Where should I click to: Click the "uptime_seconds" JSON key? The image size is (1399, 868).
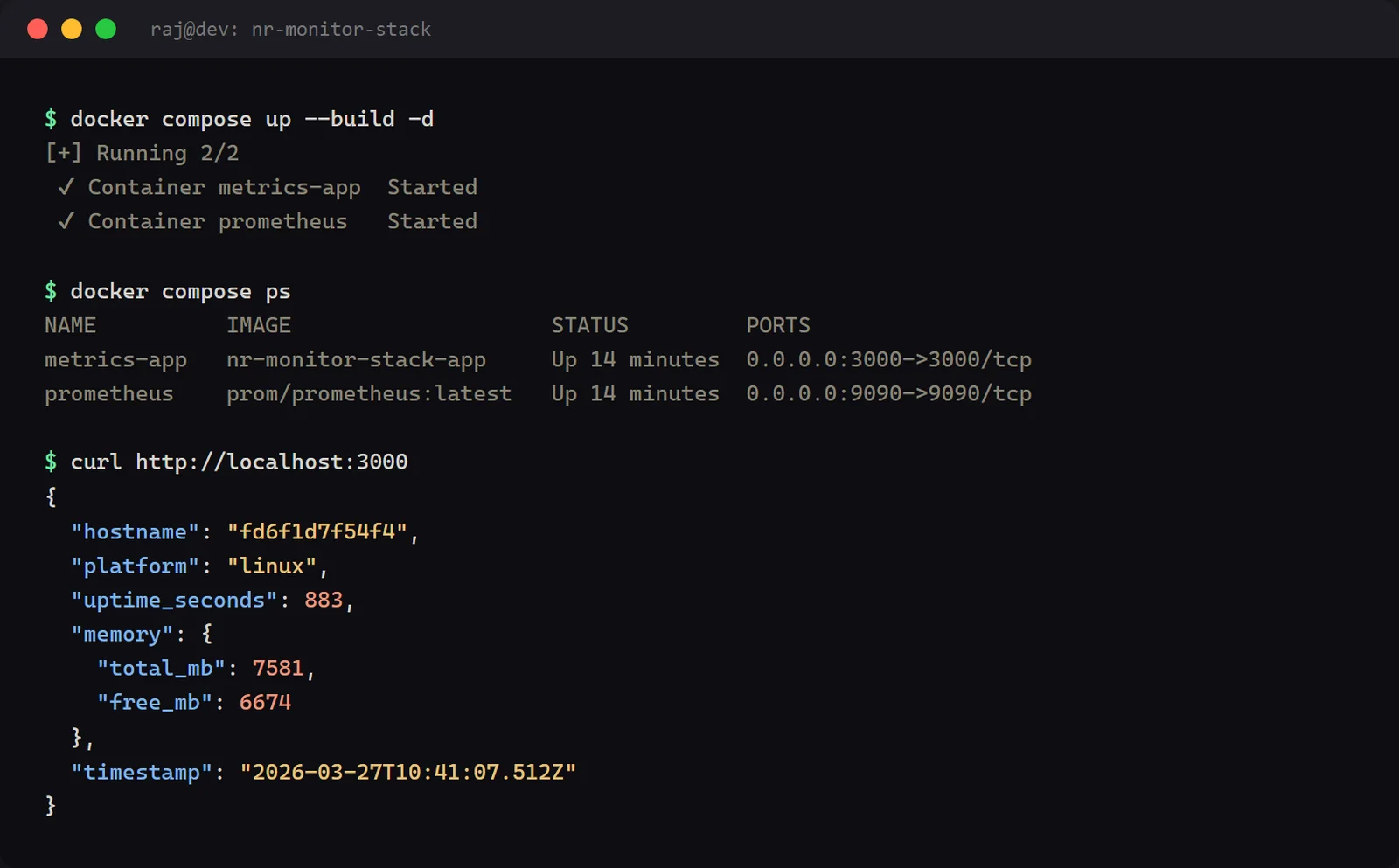pos(174,600)
